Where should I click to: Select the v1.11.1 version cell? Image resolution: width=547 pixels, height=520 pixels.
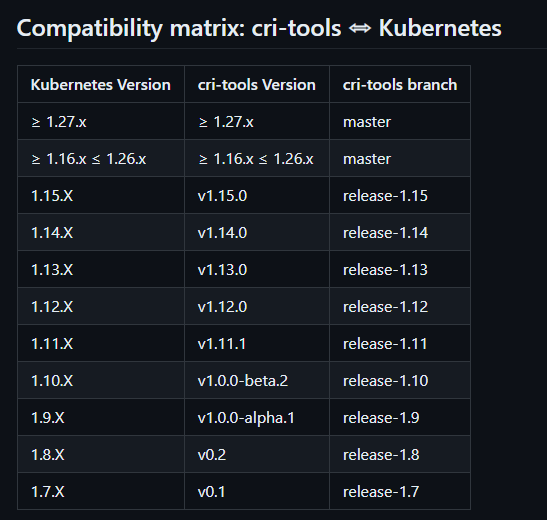click(257, 344)
